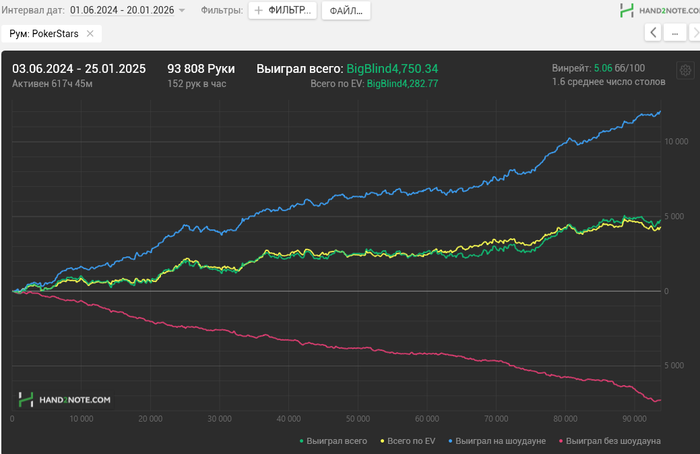Click the 50 000 x-axis label
Image resolution: width=700 pixels, height=454 pixels.
(358, 419)
